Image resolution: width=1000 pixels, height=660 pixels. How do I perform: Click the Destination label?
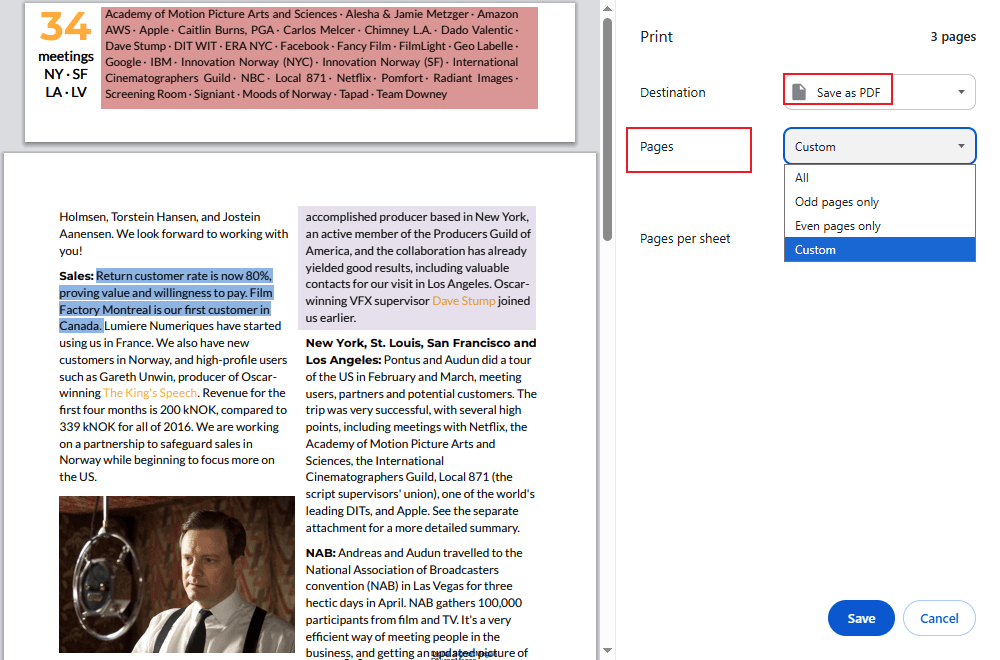coord(673,92)
